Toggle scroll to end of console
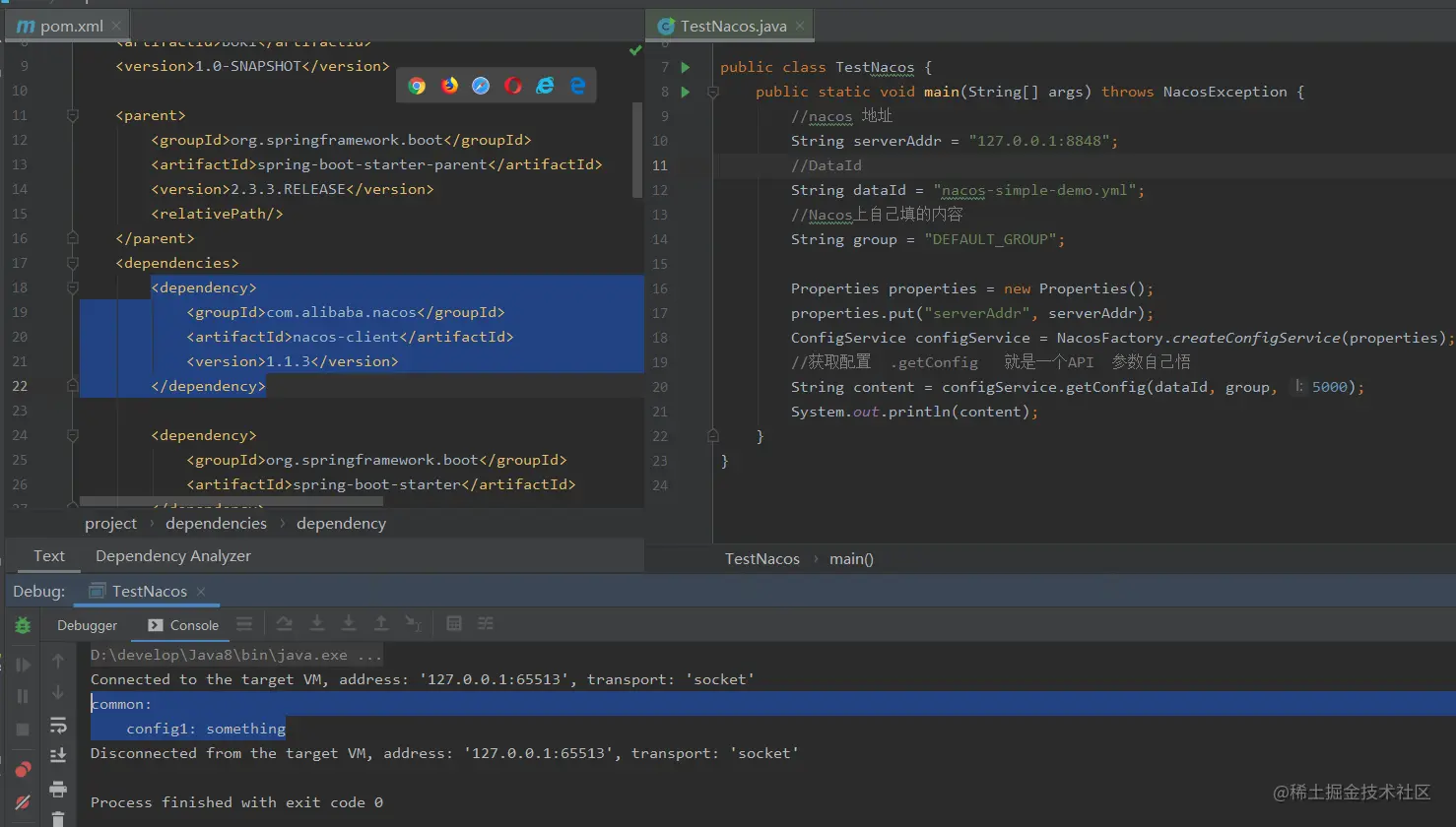1456x827 pixels. 58,755
